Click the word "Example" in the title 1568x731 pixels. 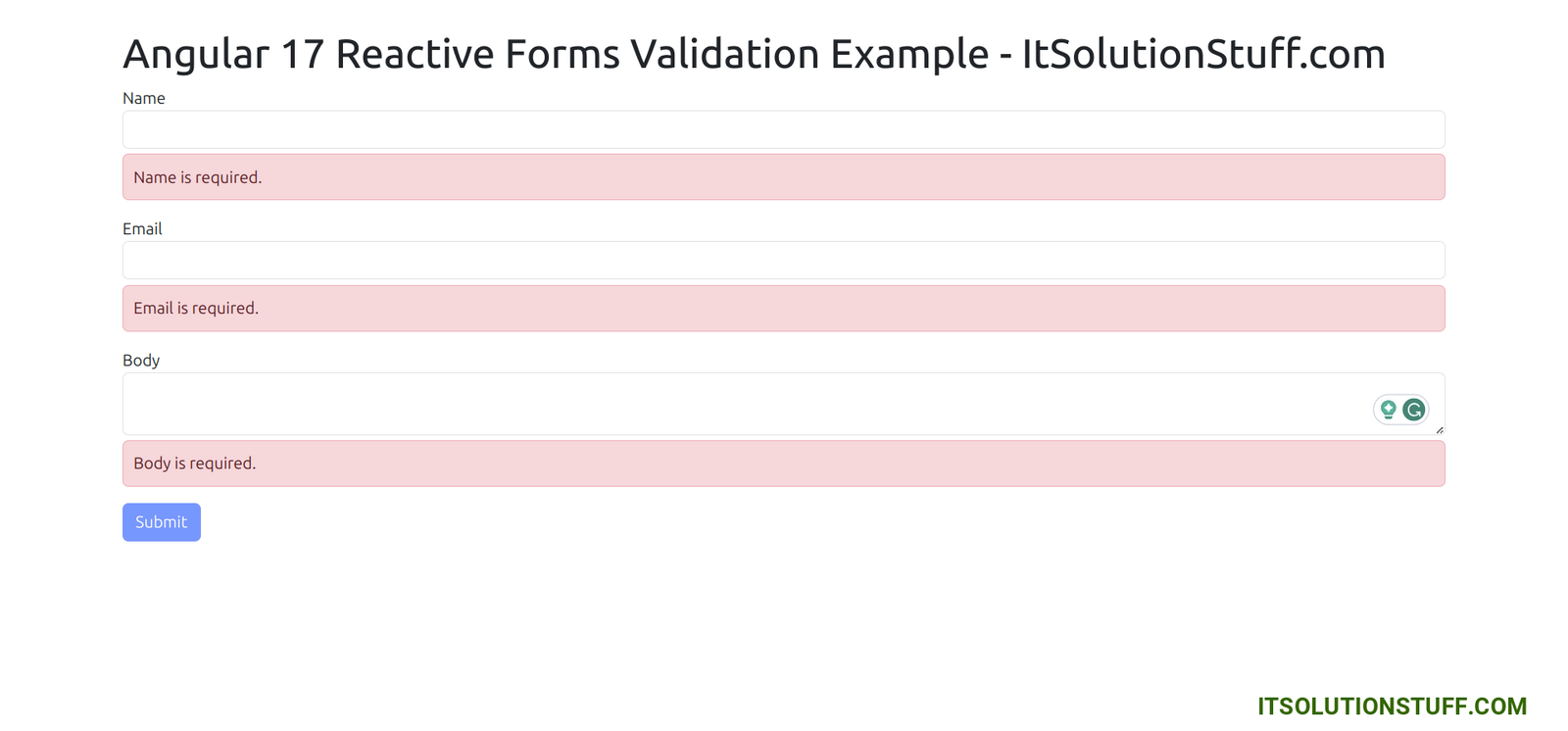point(909,54)
